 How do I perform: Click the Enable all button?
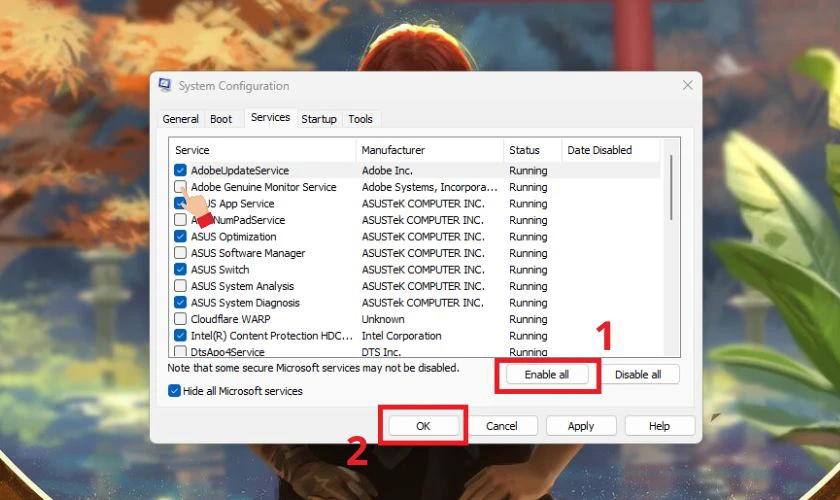(546, 375)
